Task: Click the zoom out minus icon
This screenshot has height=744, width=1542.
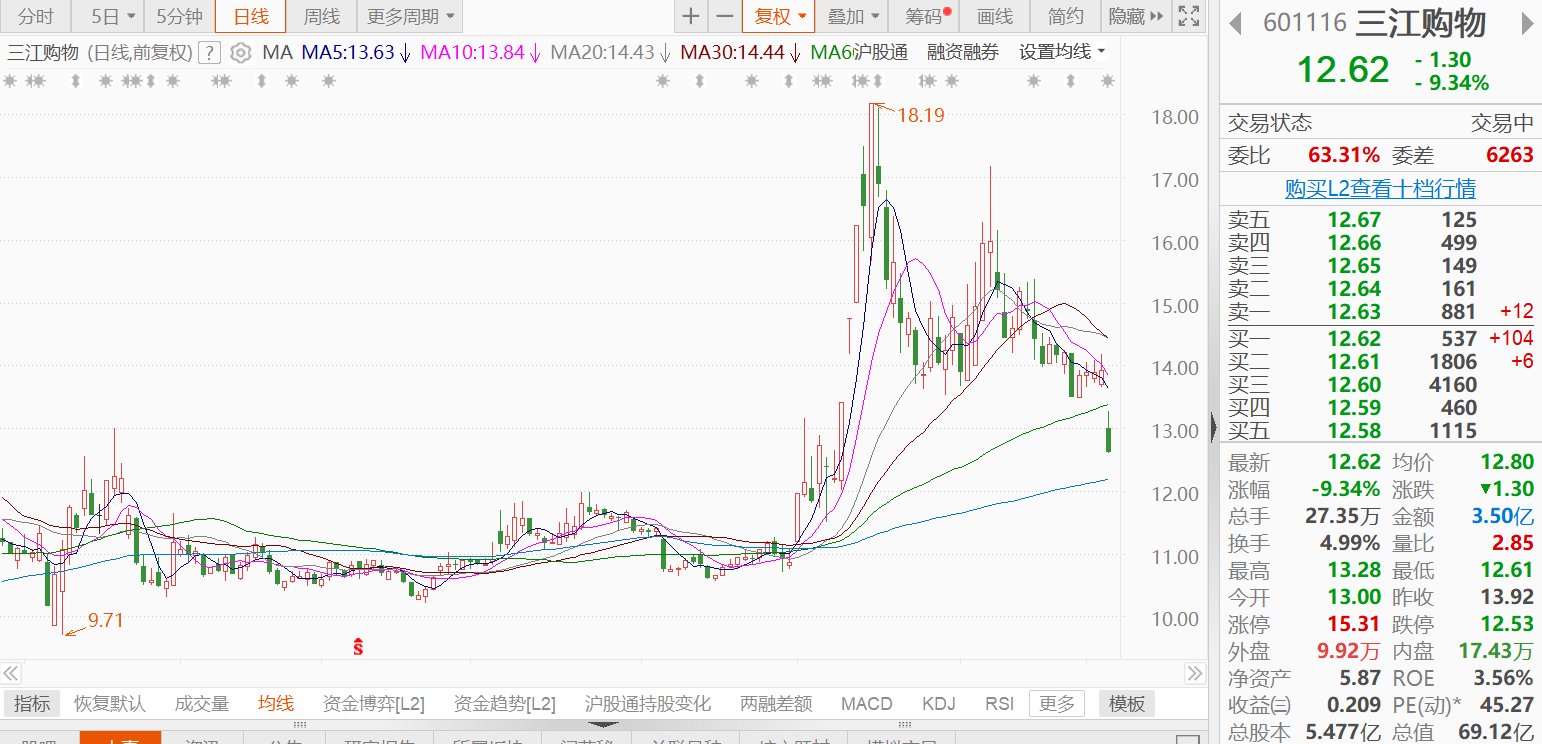Action: [725, 16]
